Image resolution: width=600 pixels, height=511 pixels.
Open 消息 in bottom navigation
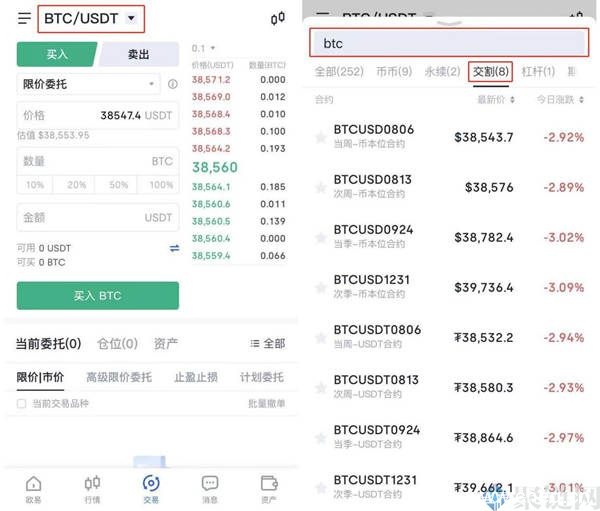pyautogui.click(x=210, y=488)
